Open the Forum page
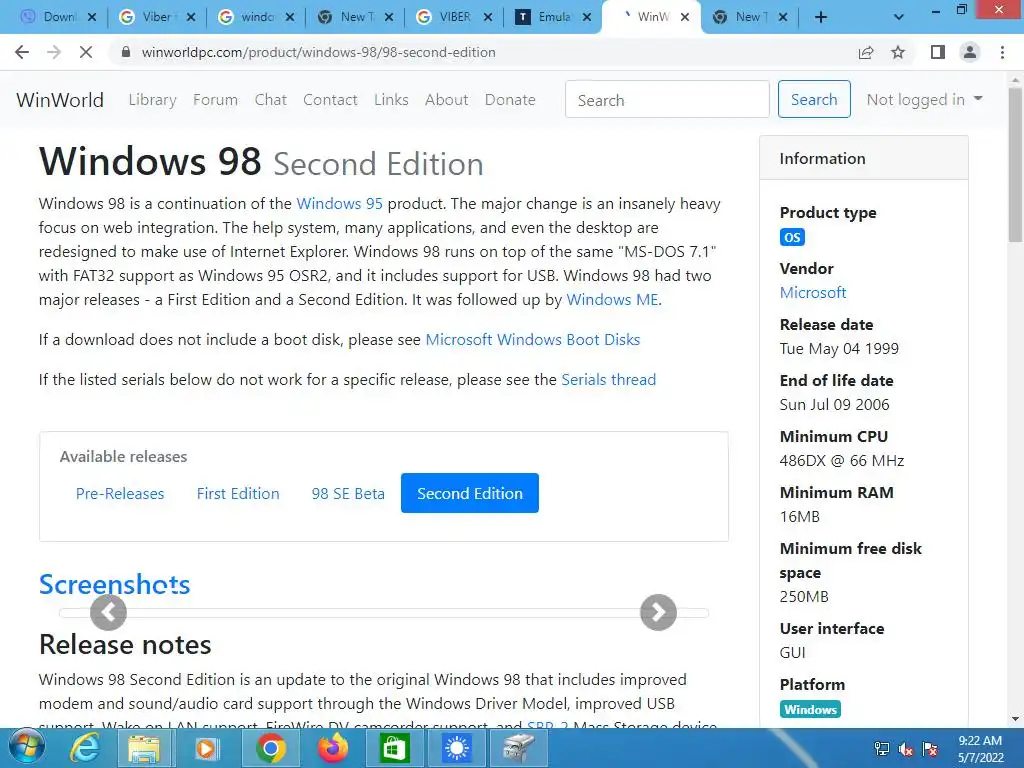Image resolution: width=1024 pixels, height=768 pixels. pyautogui.click(x=216, y=100)
